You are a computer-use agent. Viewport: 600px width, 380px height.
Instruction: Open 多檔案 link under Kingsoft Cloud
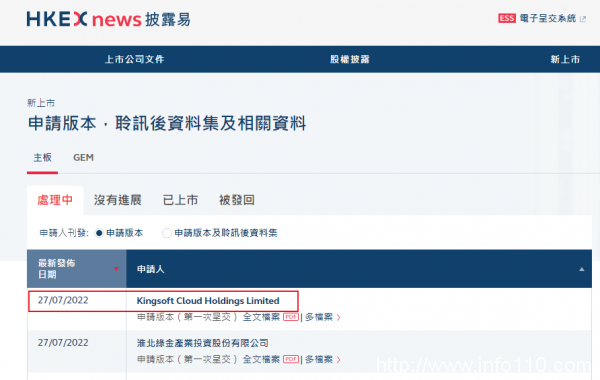319,317
